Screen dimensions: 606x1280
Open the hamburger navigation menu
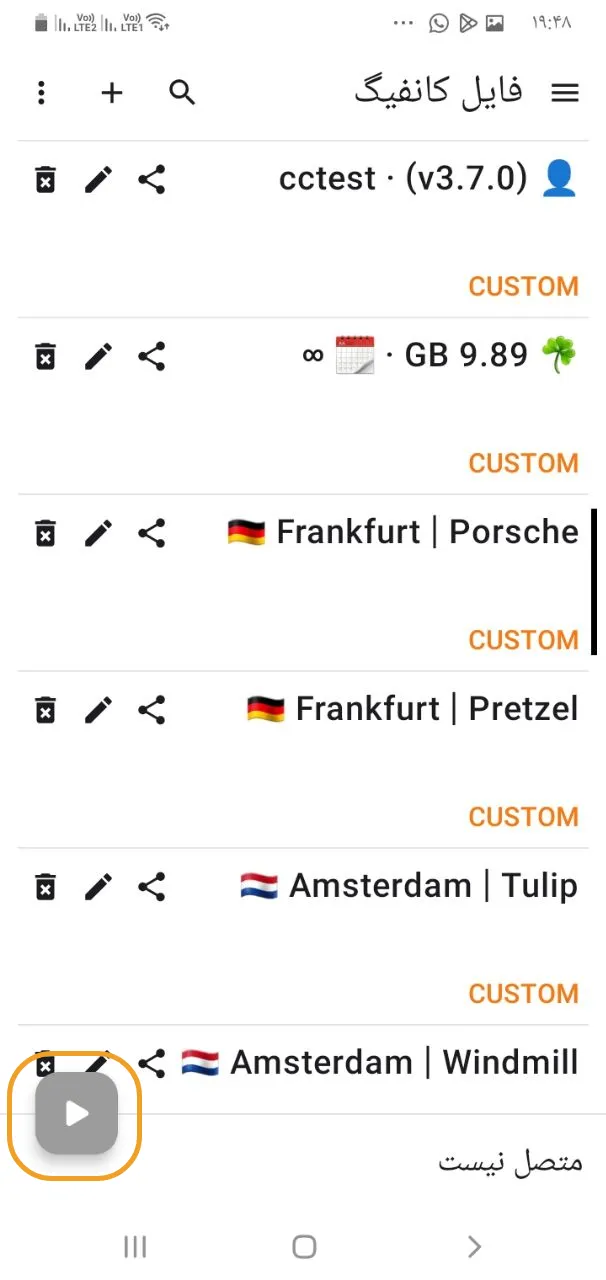click(x=565, y=93)
